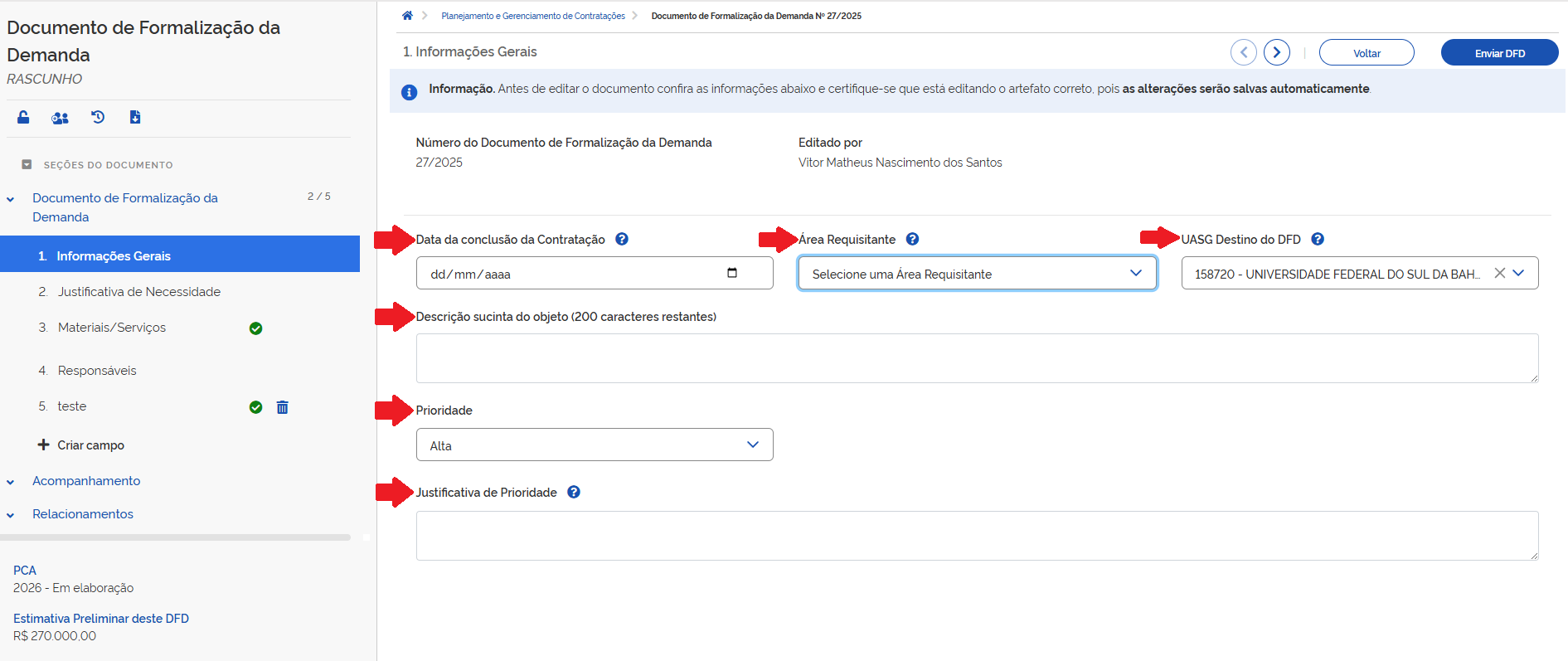
Task: Go to the next section arrow
Action: (x=1276, y=53)
